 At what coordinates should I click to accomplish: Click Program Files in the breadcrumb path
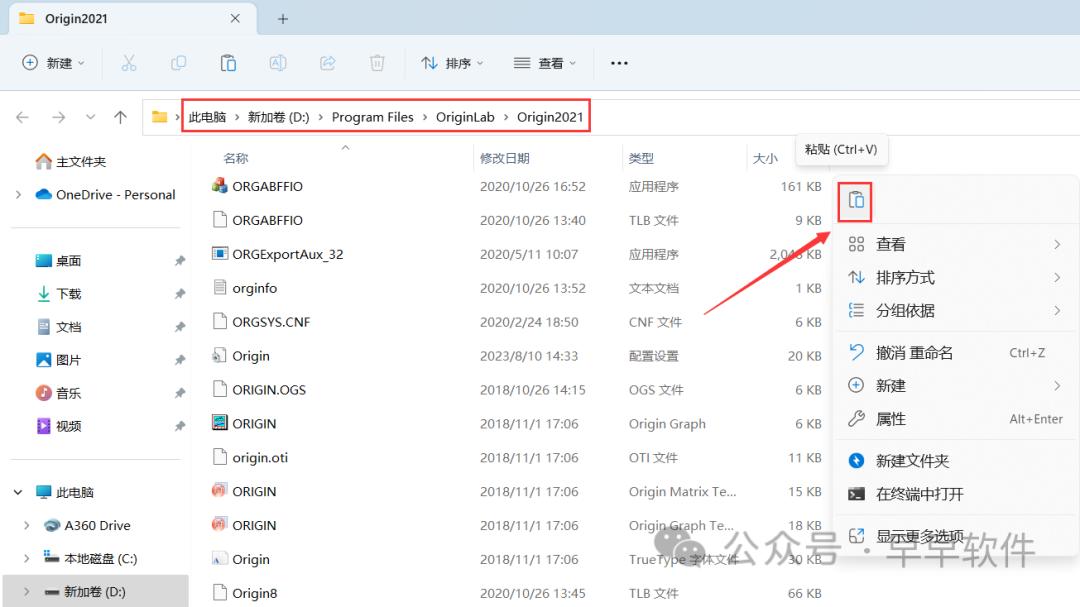click(x=372, y=116)
